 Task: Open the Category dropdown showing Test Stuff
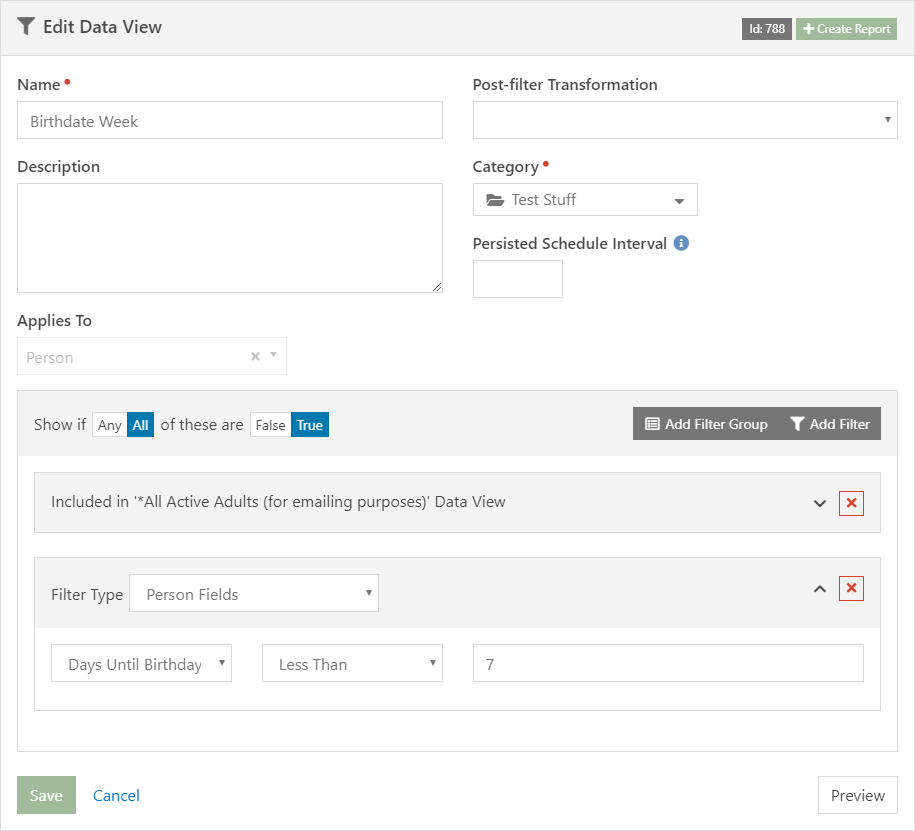coord(585,200)
